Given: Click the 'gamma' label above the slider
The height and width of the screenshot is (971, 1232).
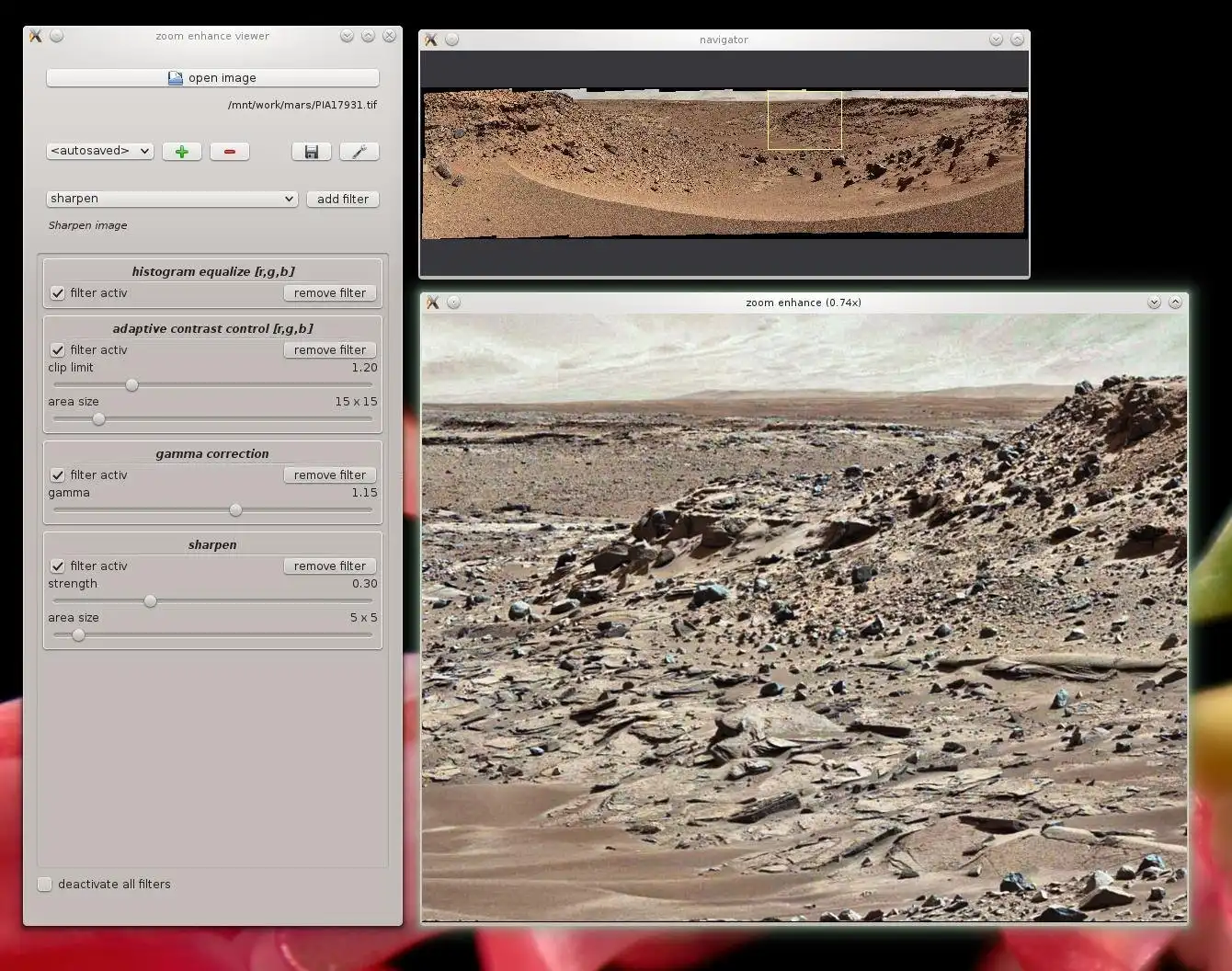Looking at the screenshot, I should point(69,493).
